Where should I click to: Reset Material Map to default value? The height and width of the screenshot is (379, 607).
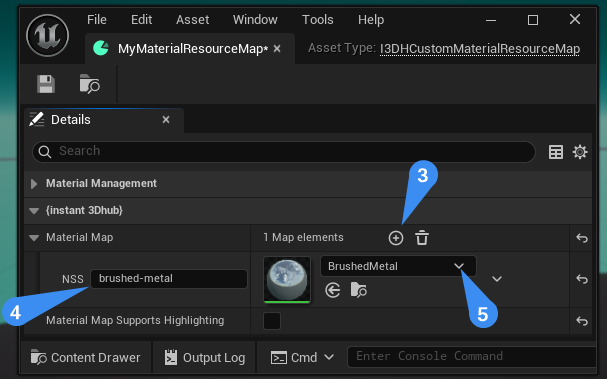pos(581,238)
